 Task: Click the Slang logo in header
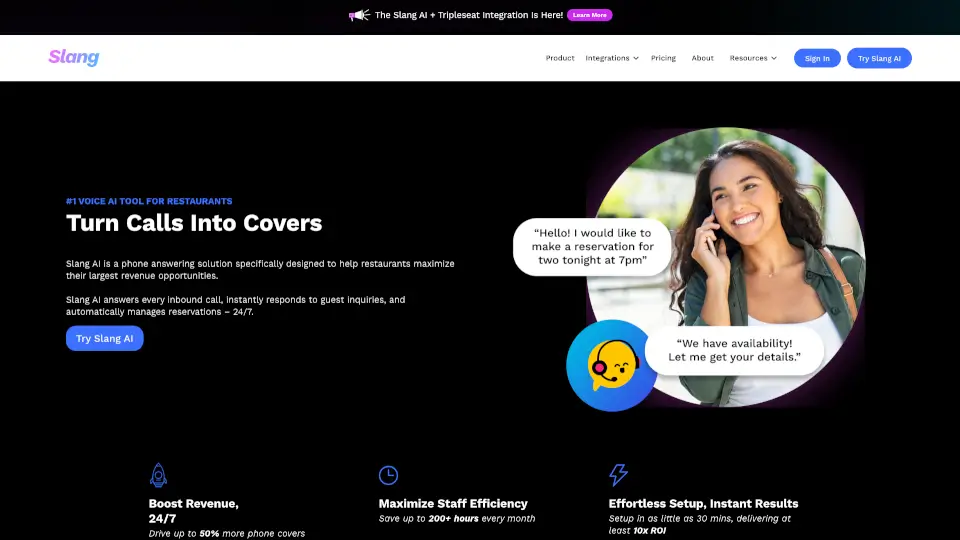pos(74,58)
